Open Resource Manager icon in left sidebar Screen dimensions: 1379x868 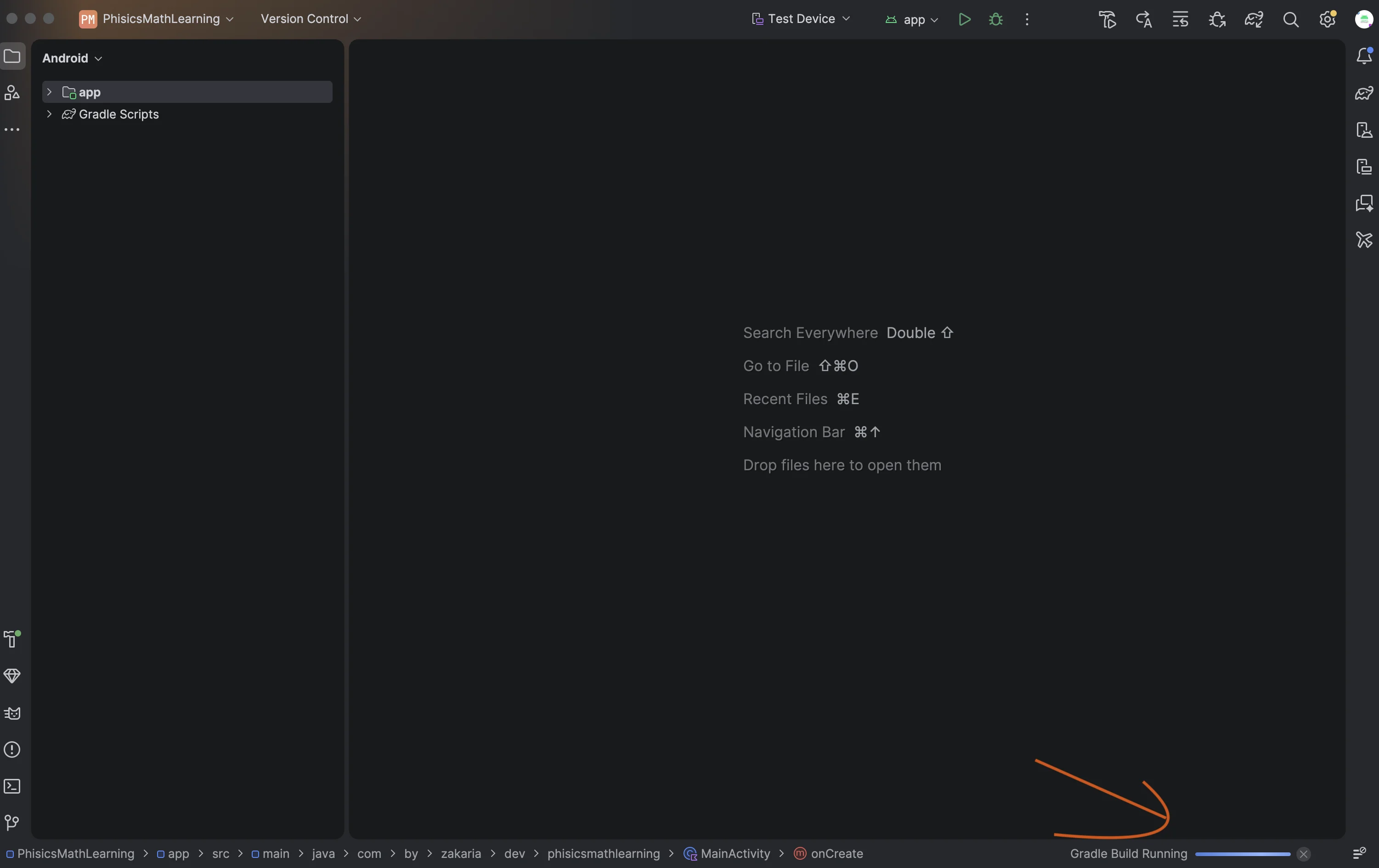tap(12, 93)
